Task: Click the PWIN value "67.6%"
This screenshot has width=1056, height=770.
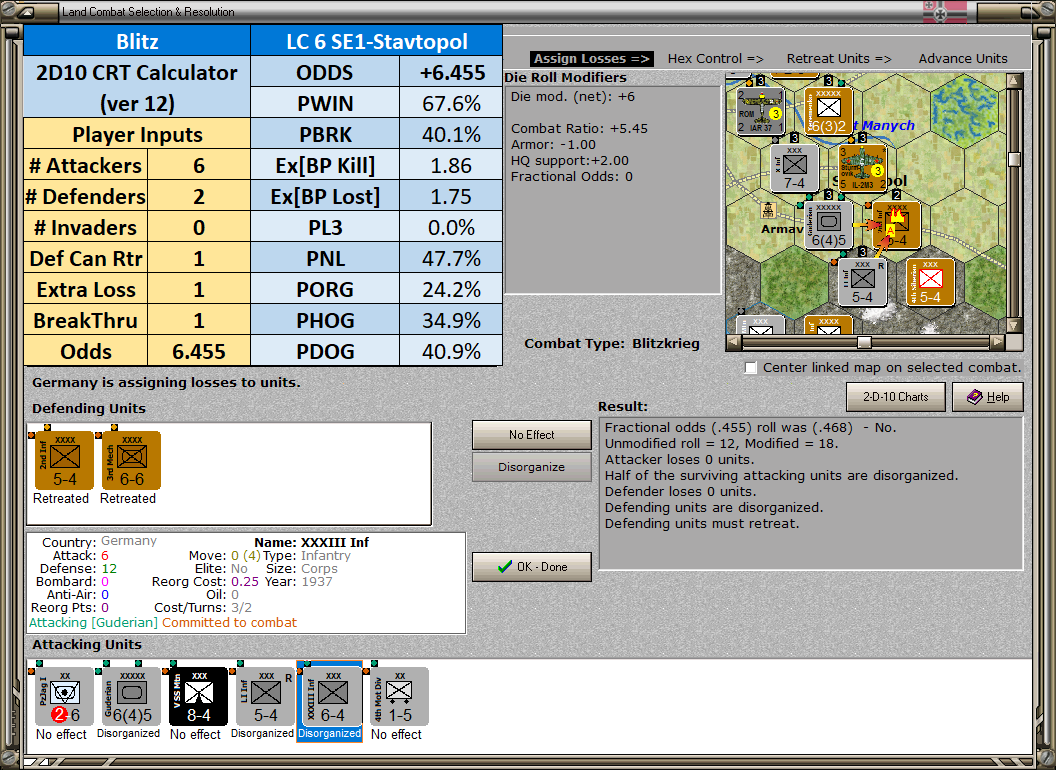Action: click(451, 104)
